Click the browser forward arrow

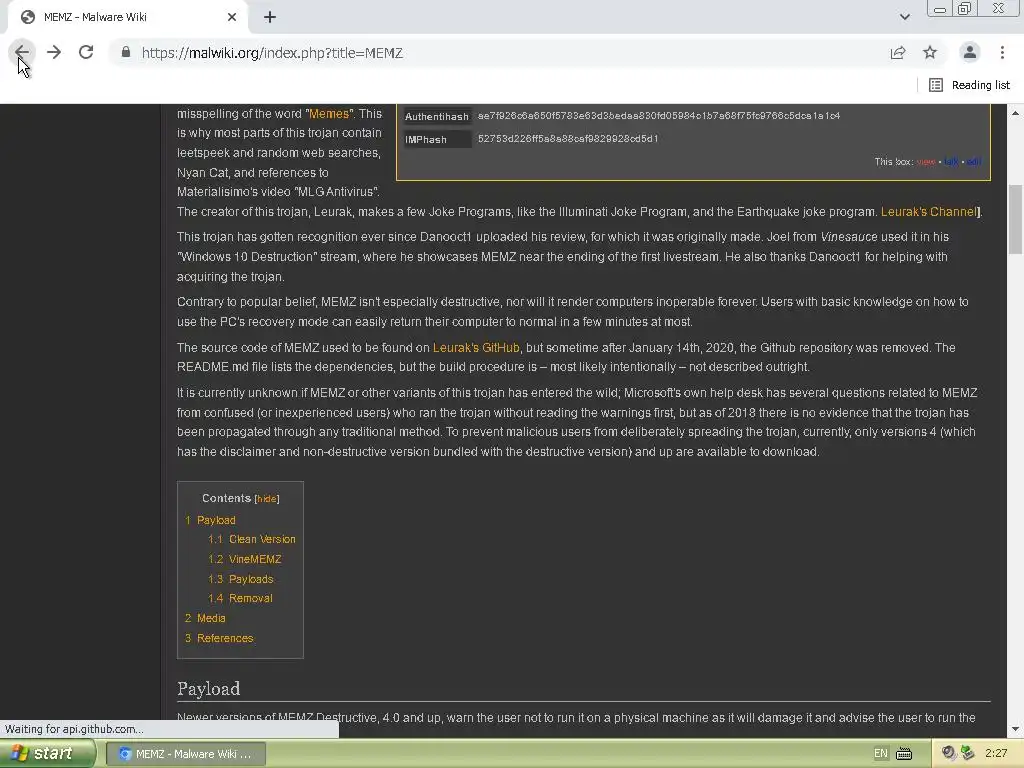tap(54, 52)
